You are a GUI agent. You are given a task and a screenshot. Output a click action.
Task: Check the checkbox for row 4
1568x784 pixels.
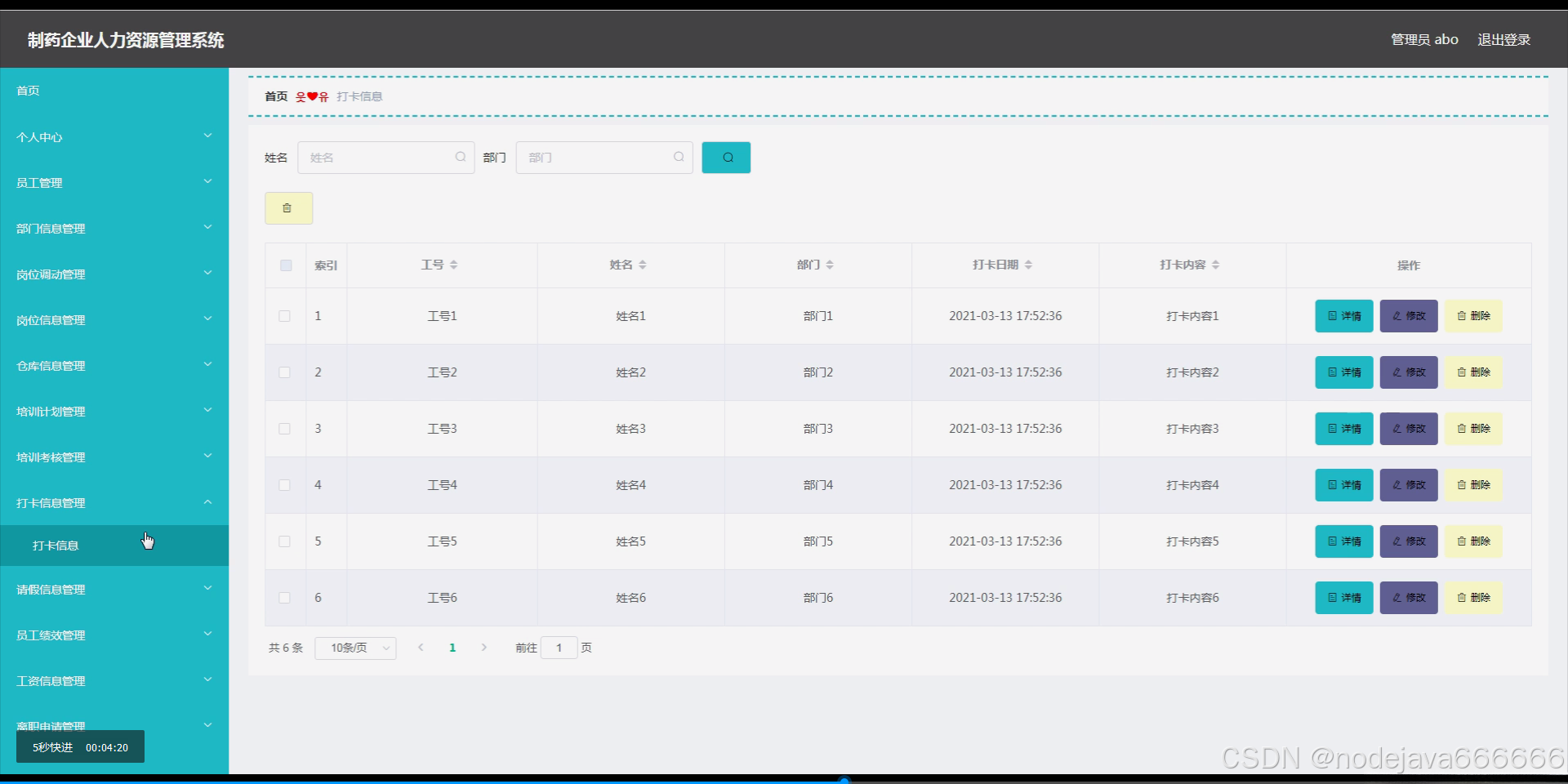pos(284,485)
